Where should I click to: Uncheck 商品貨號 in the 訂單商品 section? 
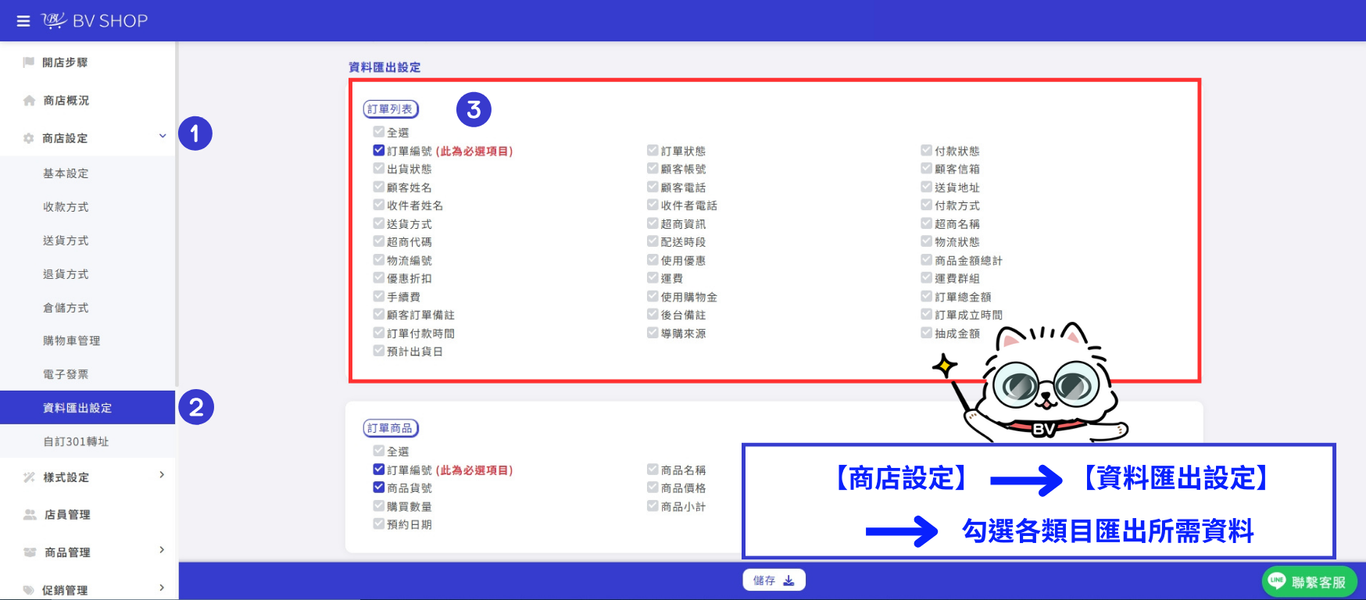(x=378, y=488)
